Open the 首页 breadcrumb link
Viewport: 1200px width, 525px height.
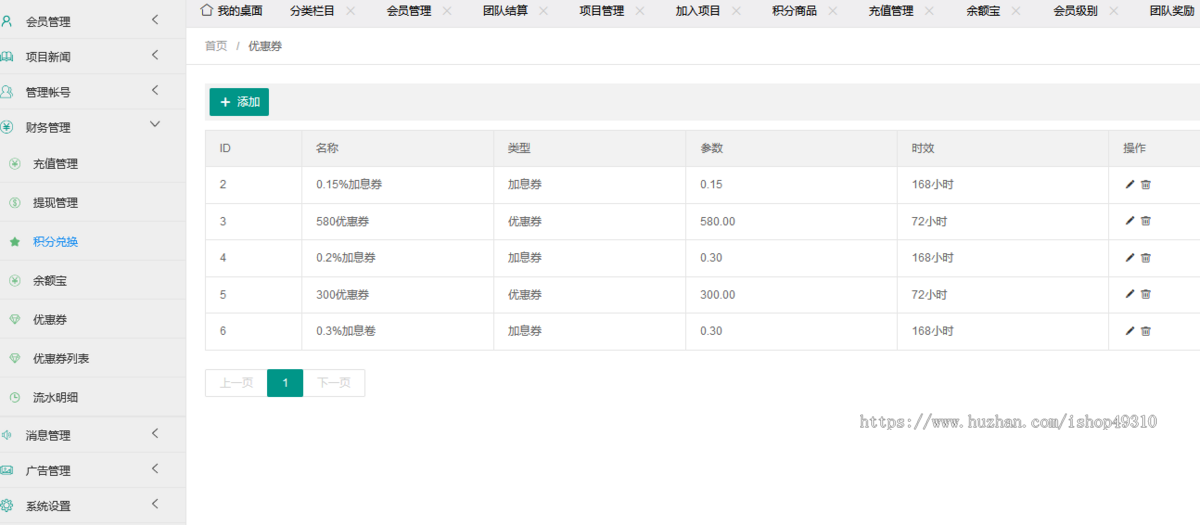click(x=216, y=46)
